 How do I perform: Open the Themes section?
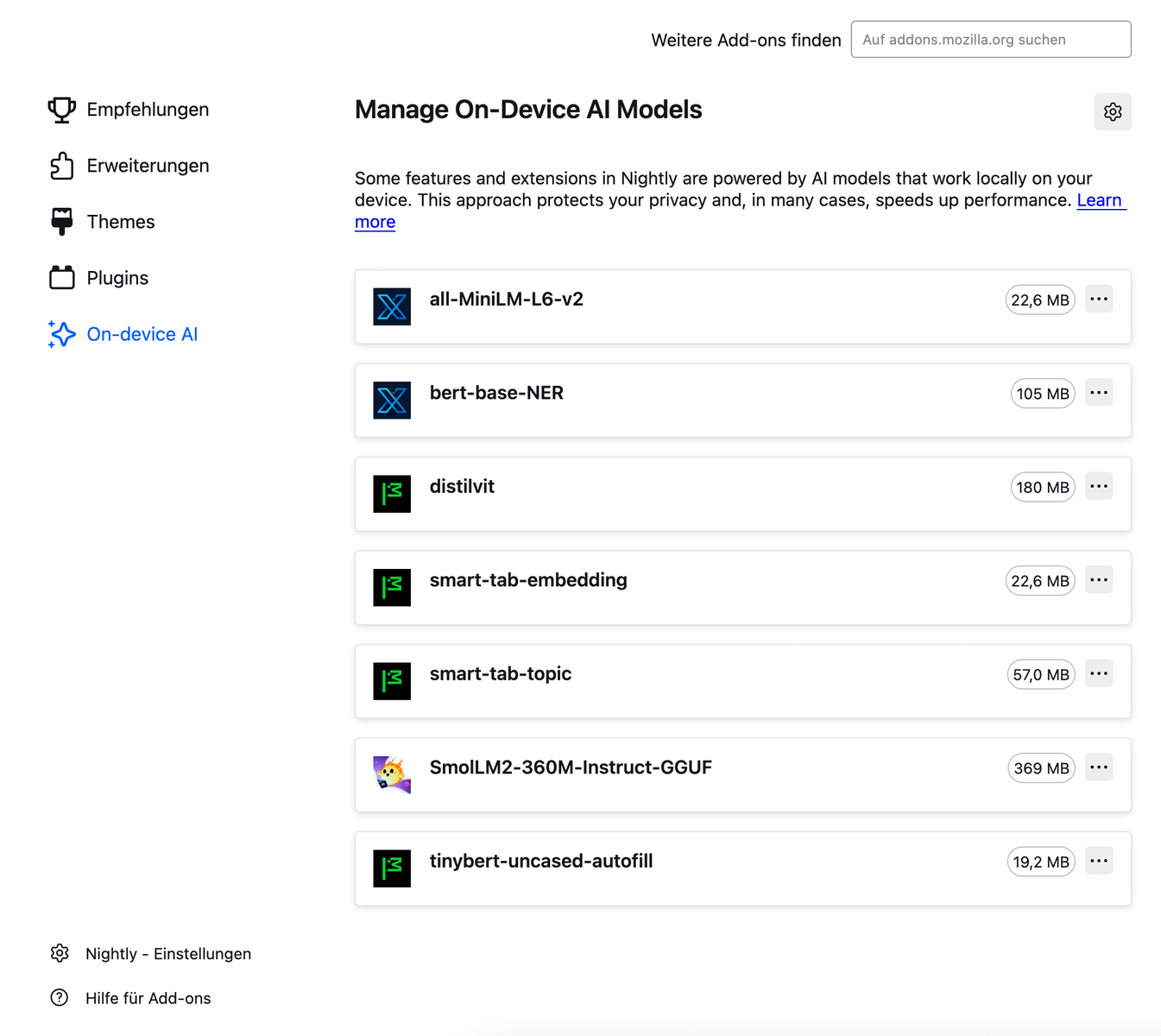(x=121, y=222)
